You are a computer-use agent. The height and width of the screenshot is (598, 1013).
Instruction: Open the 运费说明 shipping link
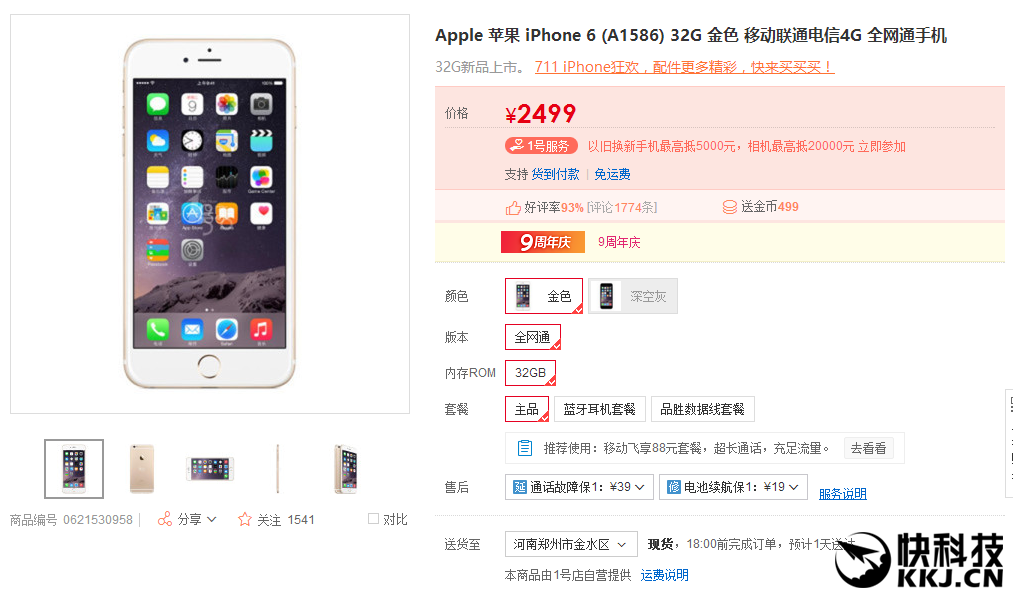click(664, 575)
